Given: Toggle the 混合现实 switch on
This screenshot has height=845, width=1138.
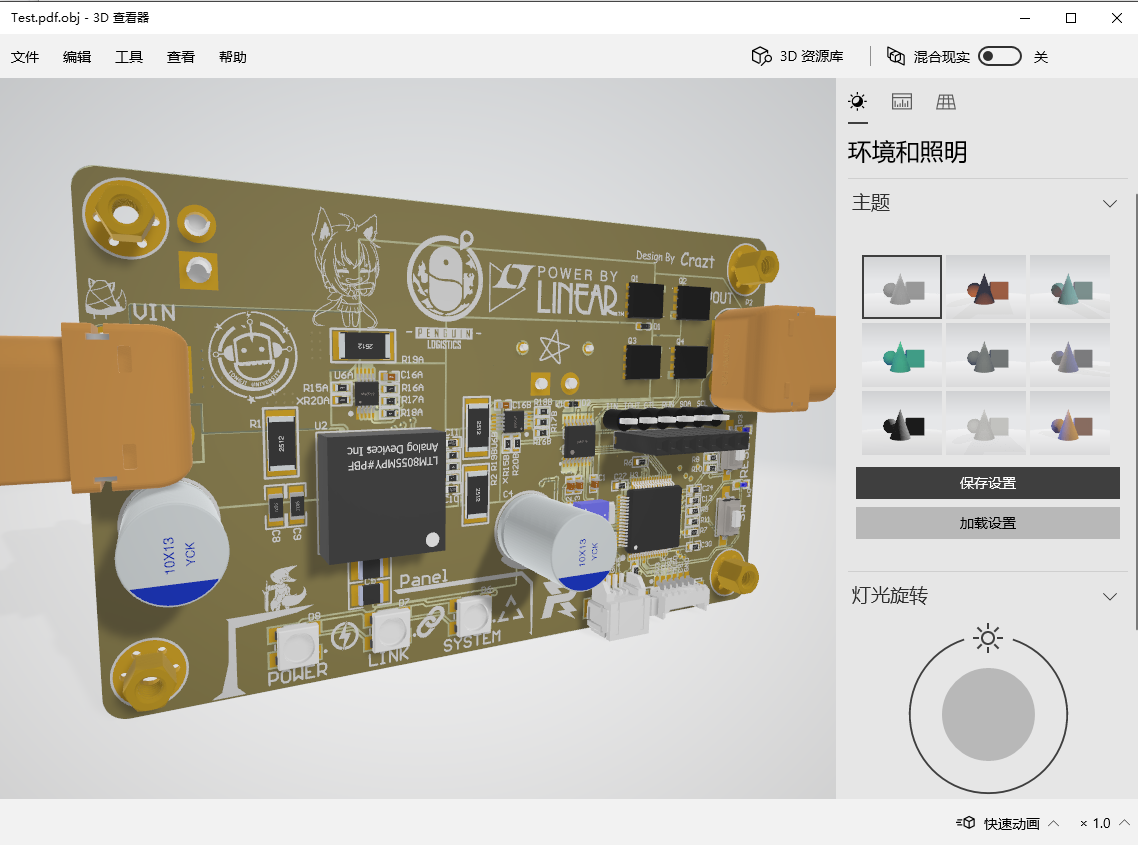Looking at the screenshot, I should point(999,56).
